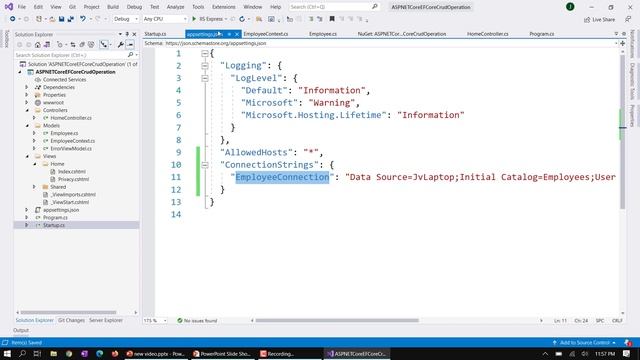640x360 pixels.
Task: Collapse the Controllers folder arrow
Action: click(x=27, y=110)
